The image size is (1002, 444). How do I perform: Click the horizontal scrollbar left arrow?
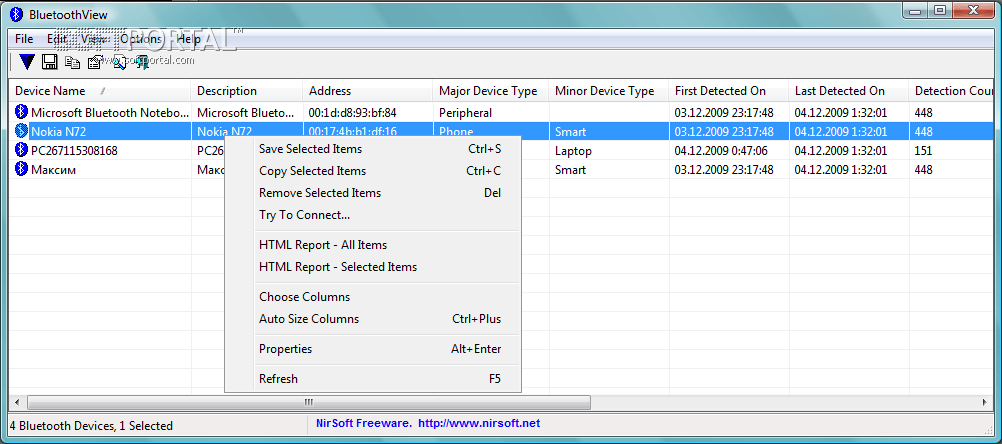17,402
